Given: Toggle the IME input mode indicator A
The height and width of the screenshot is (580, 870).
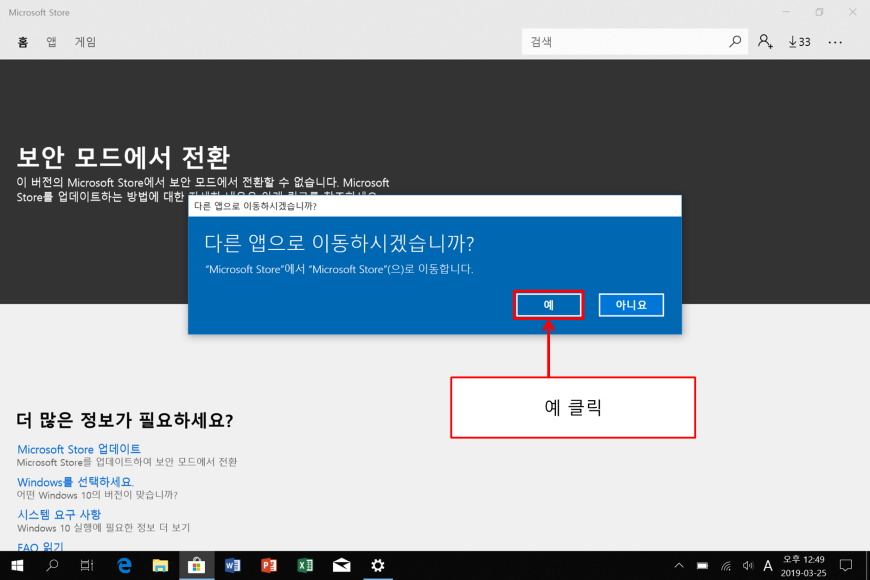Looking at the screenshot, I should tap(768, 566).
